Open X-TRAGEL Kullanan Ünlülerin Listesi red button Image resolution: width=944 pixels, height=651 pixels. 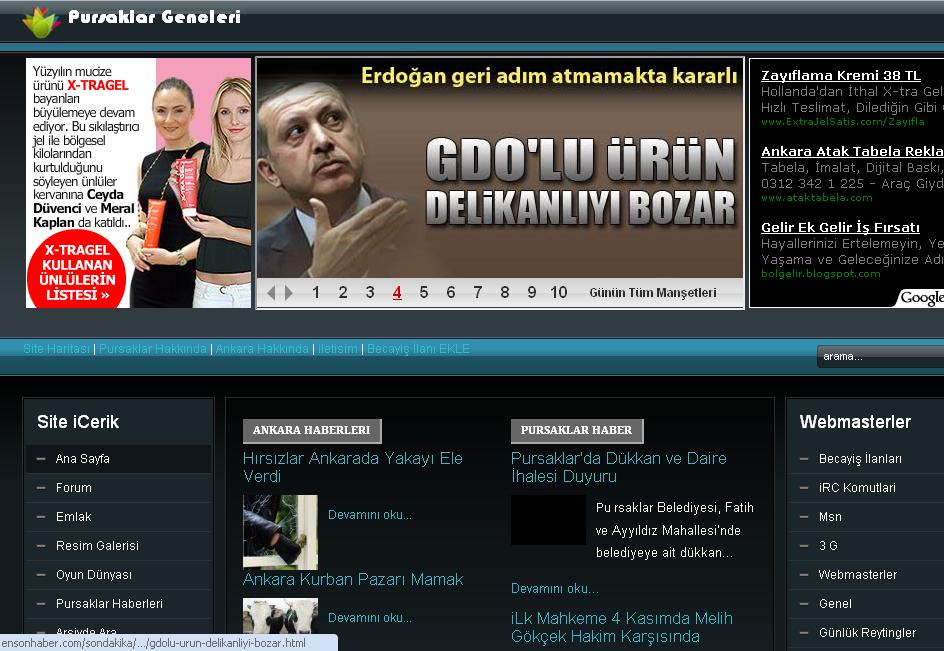point(77,272)
